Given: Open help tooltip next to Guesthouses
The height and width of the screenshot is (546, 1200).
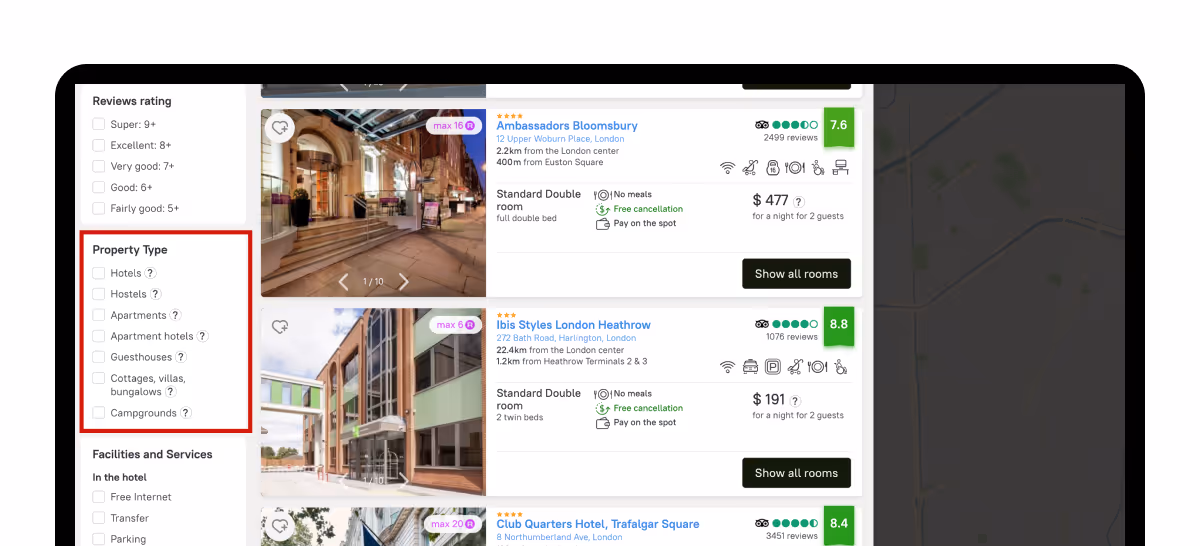Looking at the screenshot, I should 181,357.
